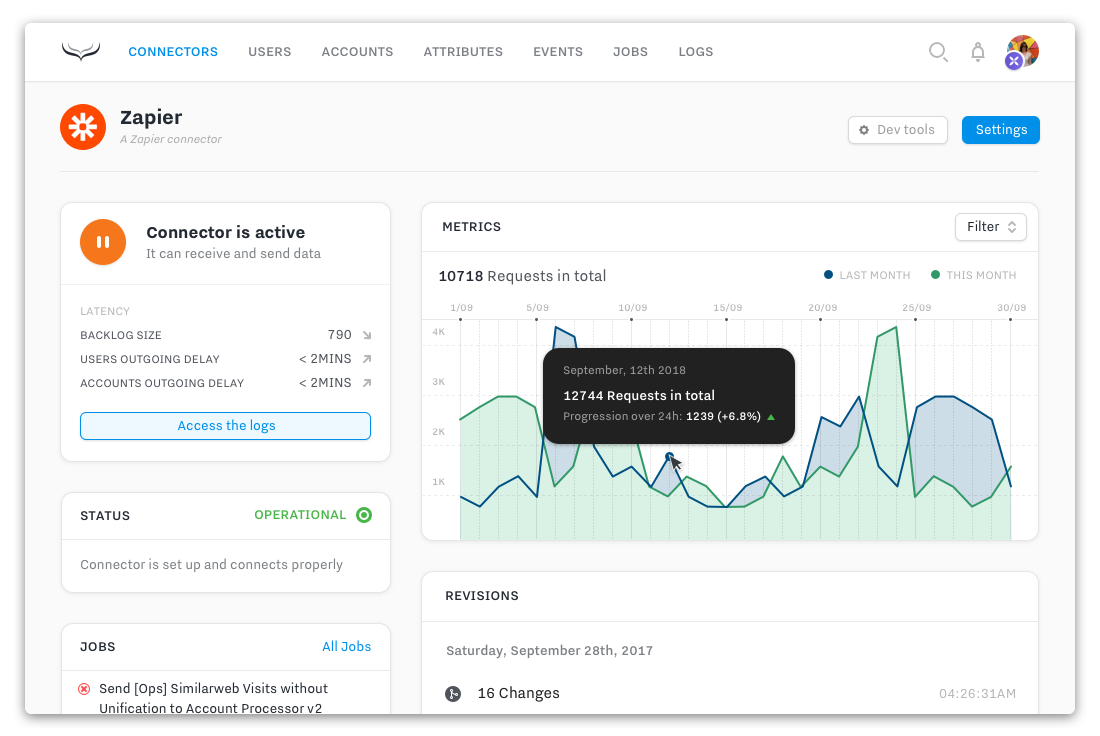Click the Users Outgoing Delay trend arrow
The height and width of the screenshot is (736, 1100).
point(367,359)
